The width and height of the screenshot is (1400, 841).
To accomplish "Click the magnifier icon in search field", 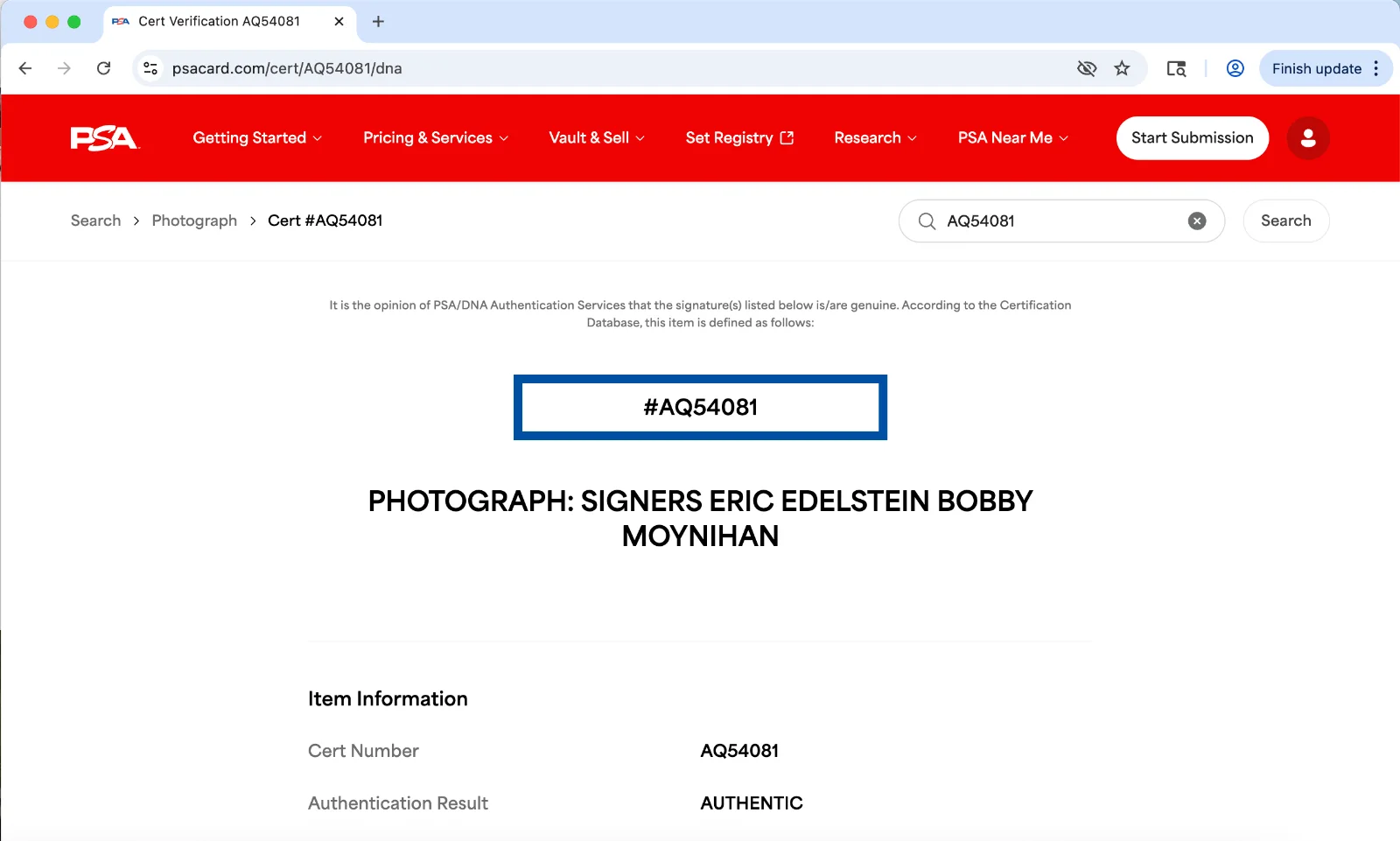I will click(x=927, y=221).
